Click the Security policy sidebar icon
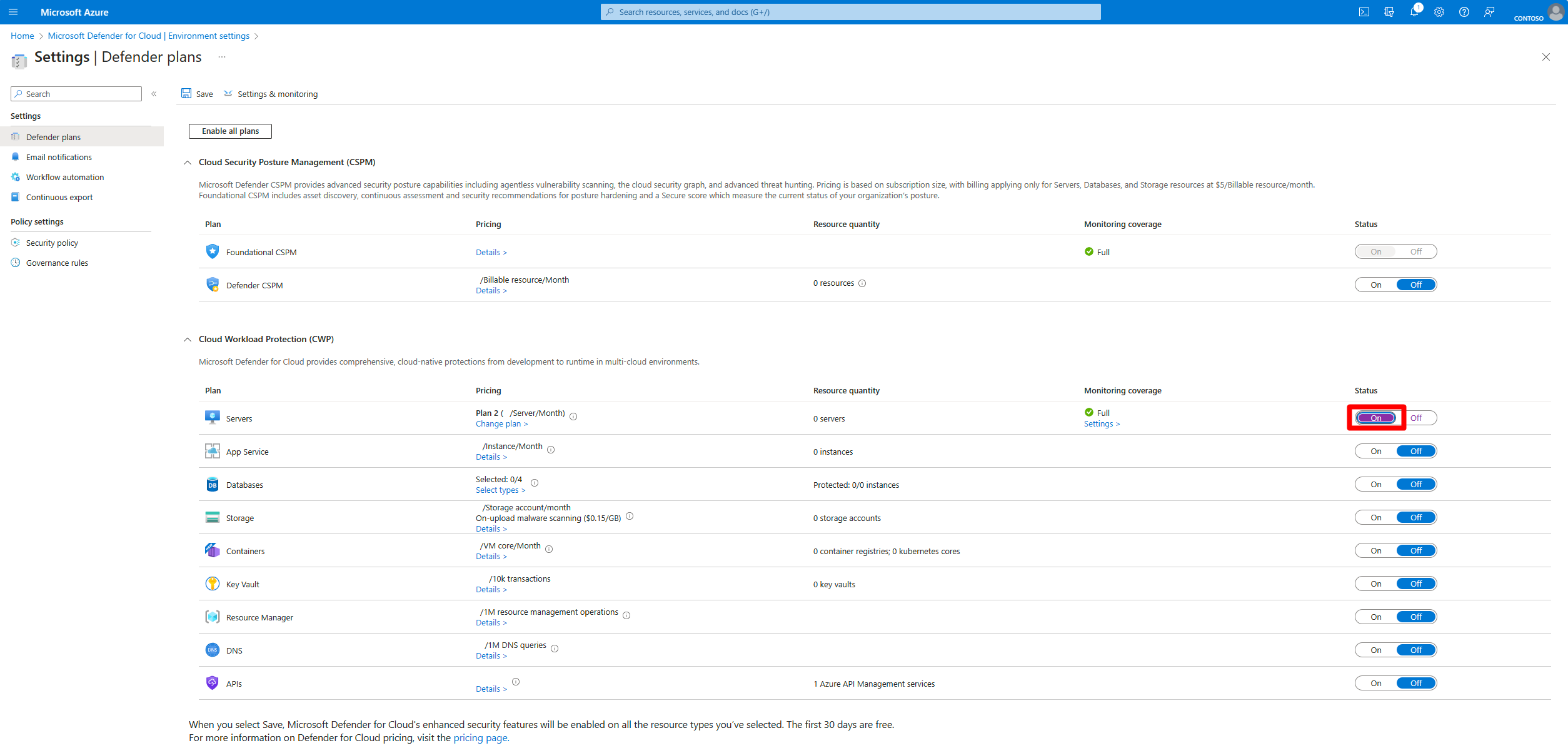Image resolution: width=1568 pixels, height=753 pixels. (15, 242)
